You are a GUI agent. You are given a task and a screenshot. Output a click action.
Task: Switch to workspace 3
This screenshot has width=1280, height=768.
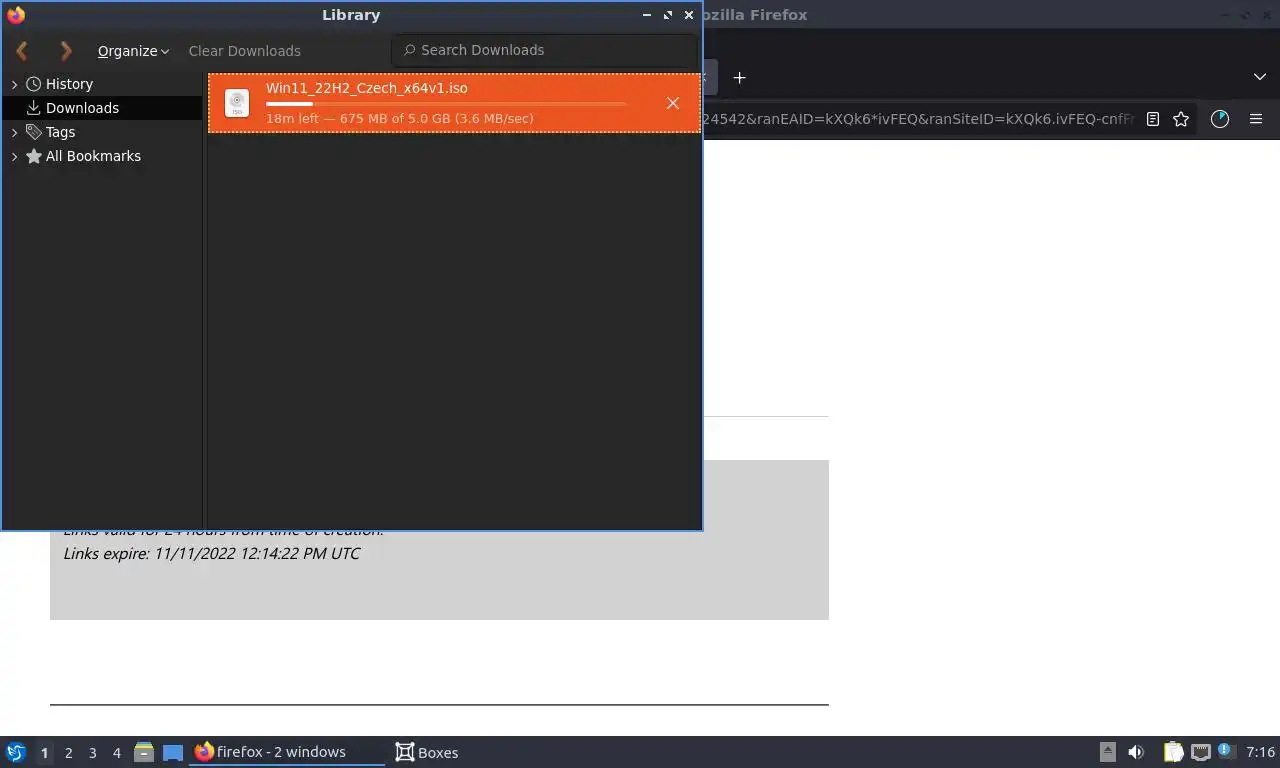[92, 753]
